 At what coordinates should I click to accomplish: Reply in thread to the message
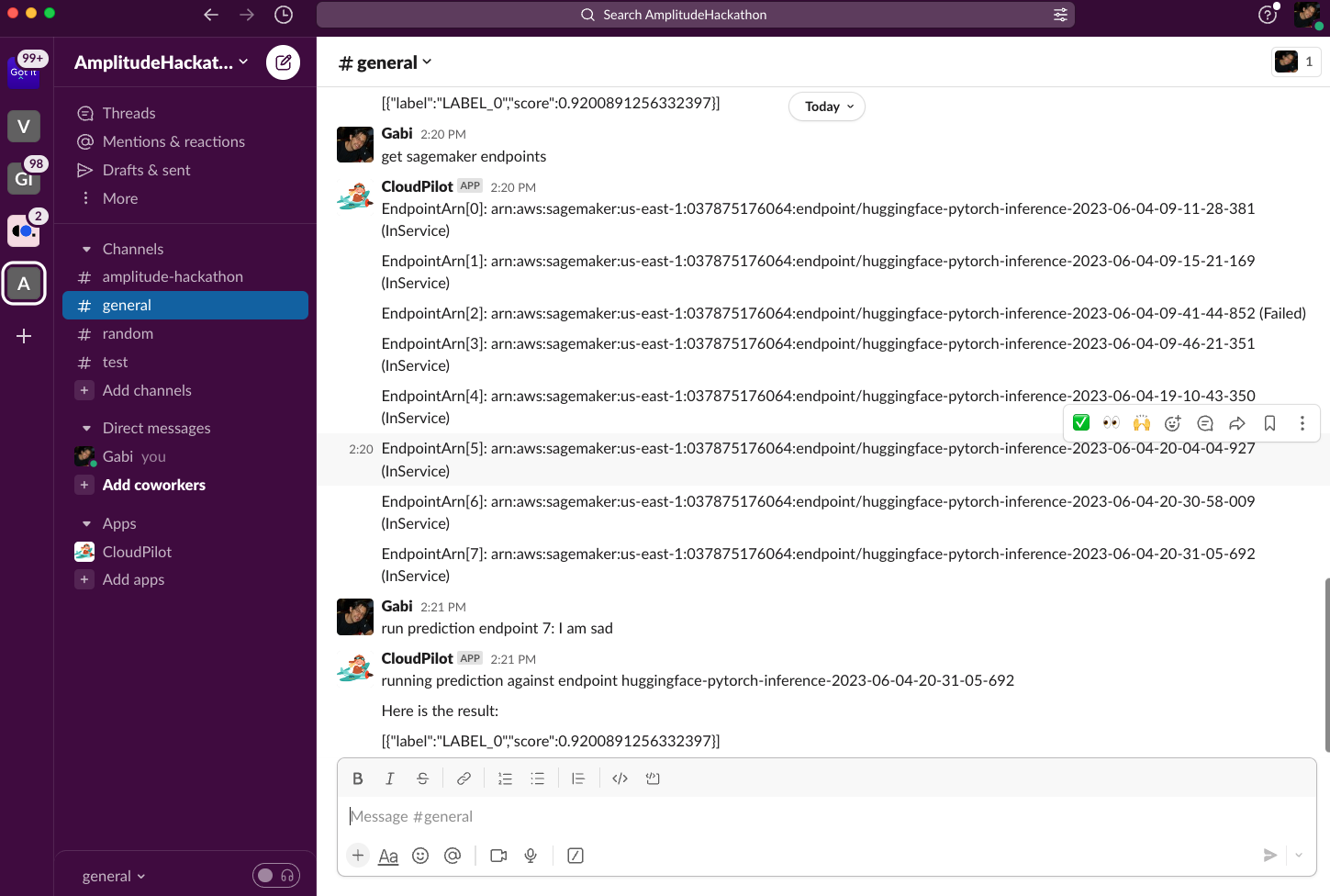1205,423
